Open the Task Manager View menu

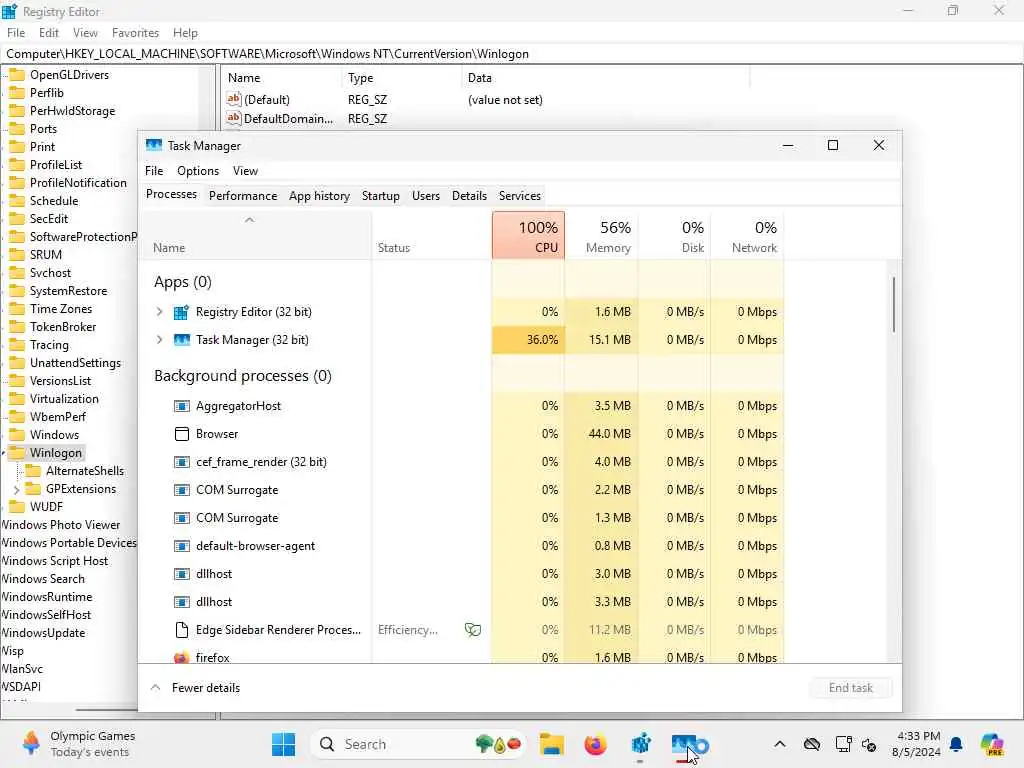tap(246, 171)
